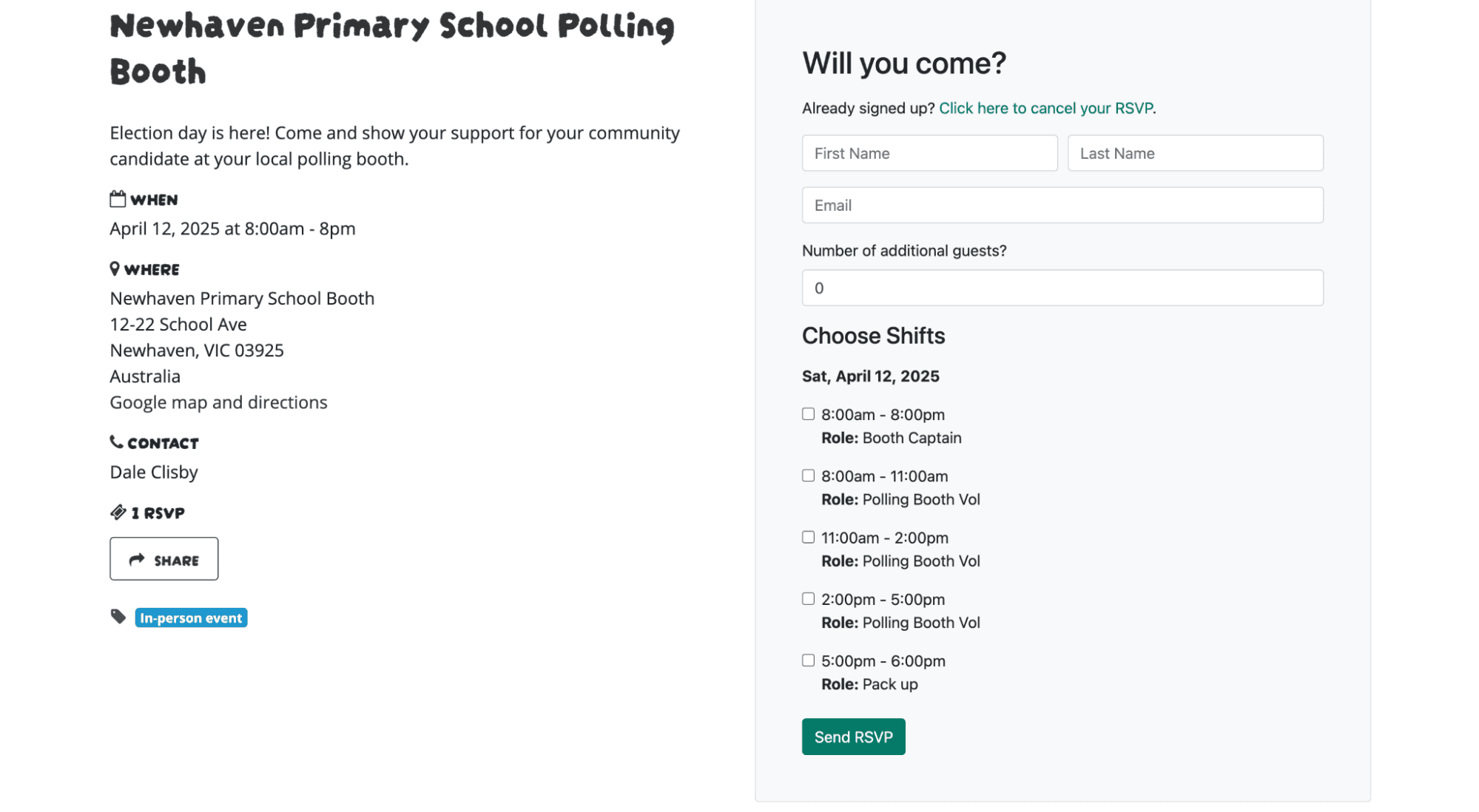Click the ticket icon beside 1 RSVP

click(x=118, y=512)
